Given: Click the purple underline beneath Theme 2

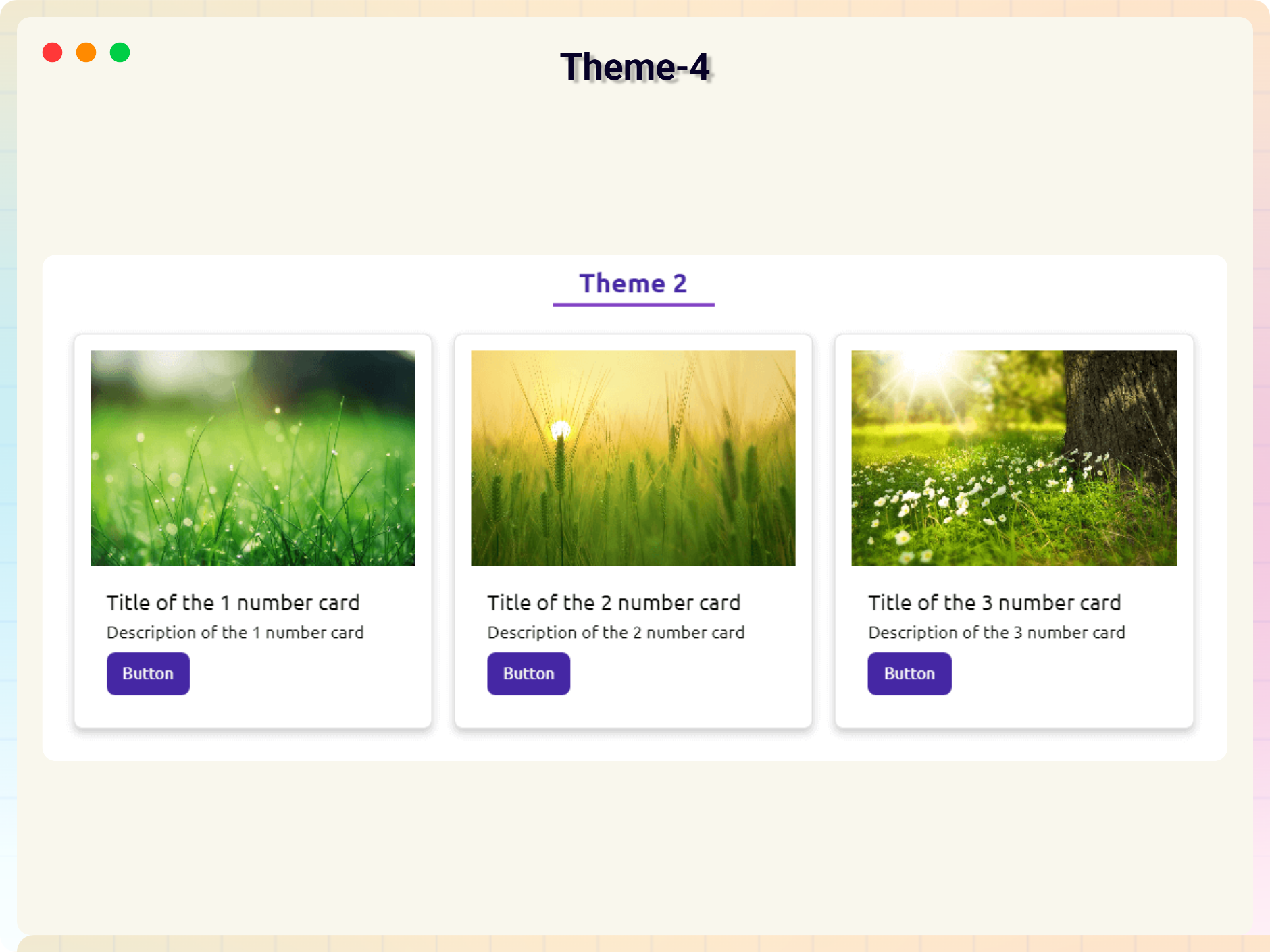Looking at the screenshot, I should 633,305.
